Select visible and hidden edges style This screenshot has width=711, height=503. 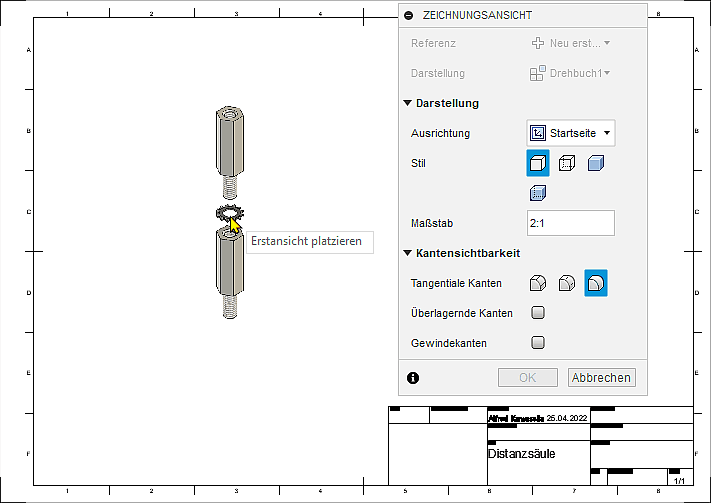pyautogui.click(x=567, y=163)
